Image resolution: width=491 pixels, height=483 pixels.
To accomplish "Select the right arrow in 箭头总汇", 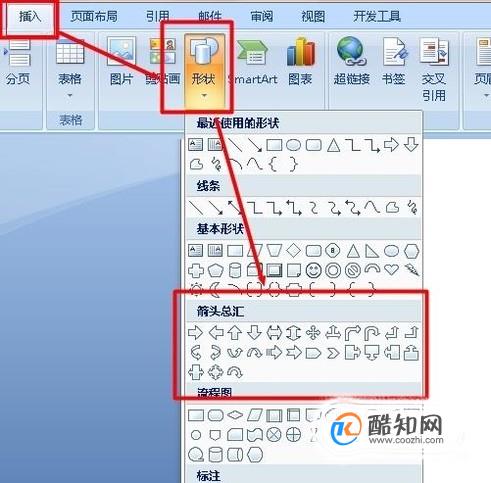I will pos(195,333).
